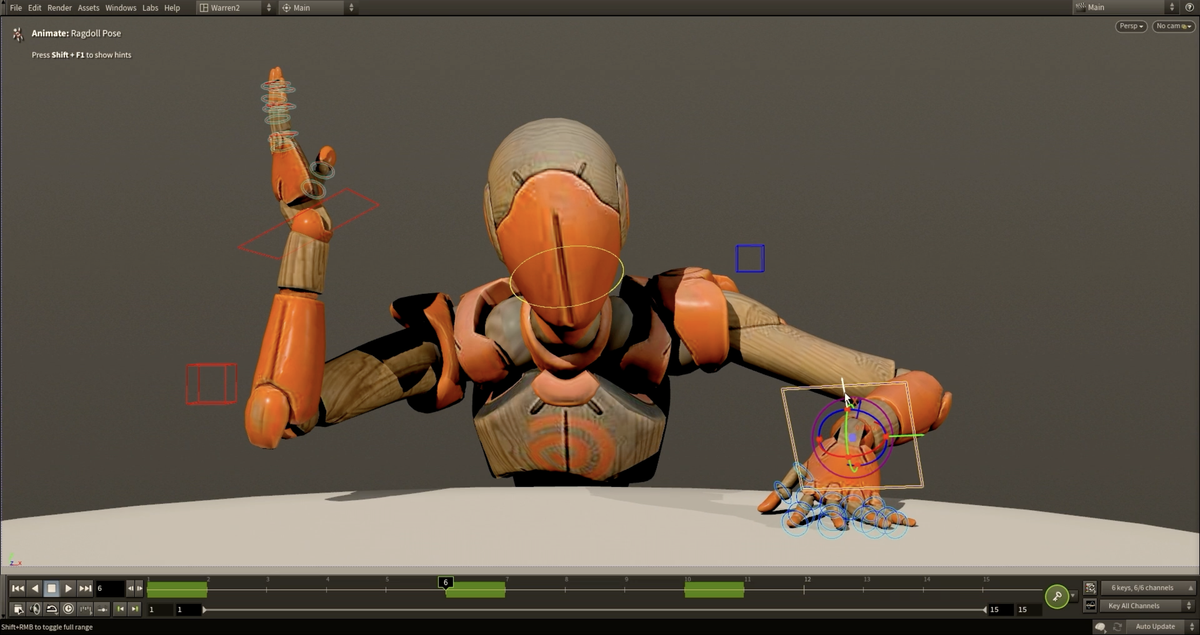Open the Warren2 desktop dropdown
This screenshot has width=1200, height=635.
tap(228, 7)
